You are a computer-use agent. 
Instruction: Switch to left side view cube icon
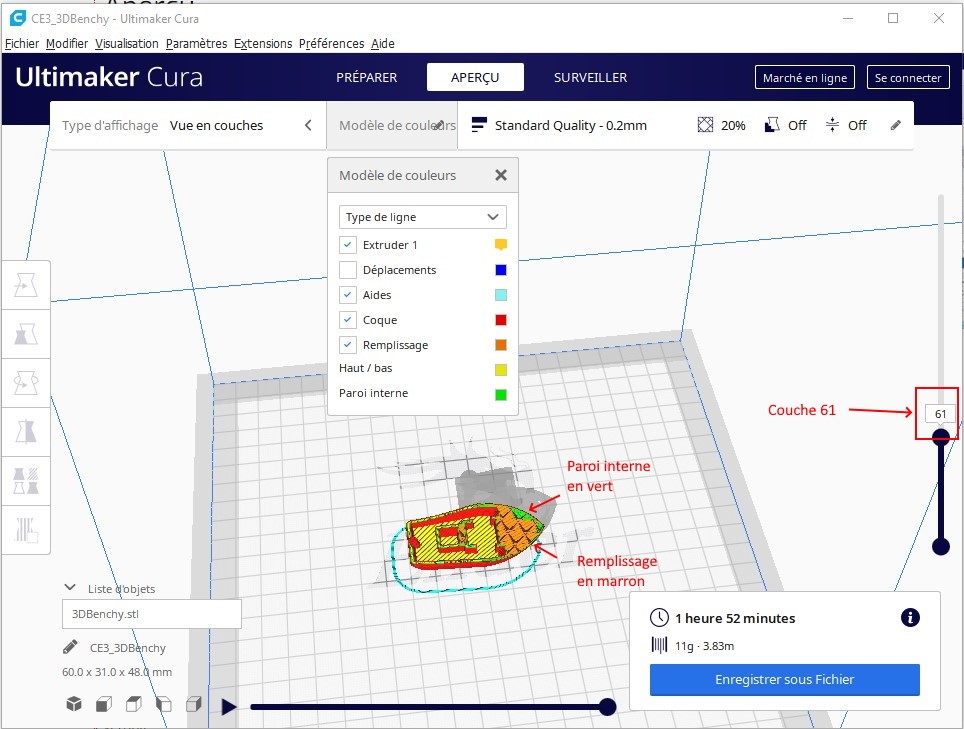pos(164,704)
